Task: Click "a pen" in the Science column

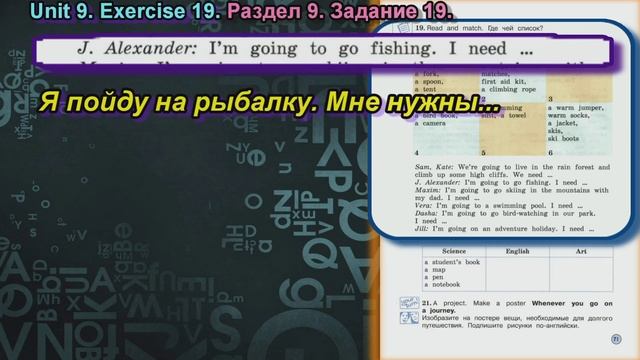Action: (x=433, y=277)
